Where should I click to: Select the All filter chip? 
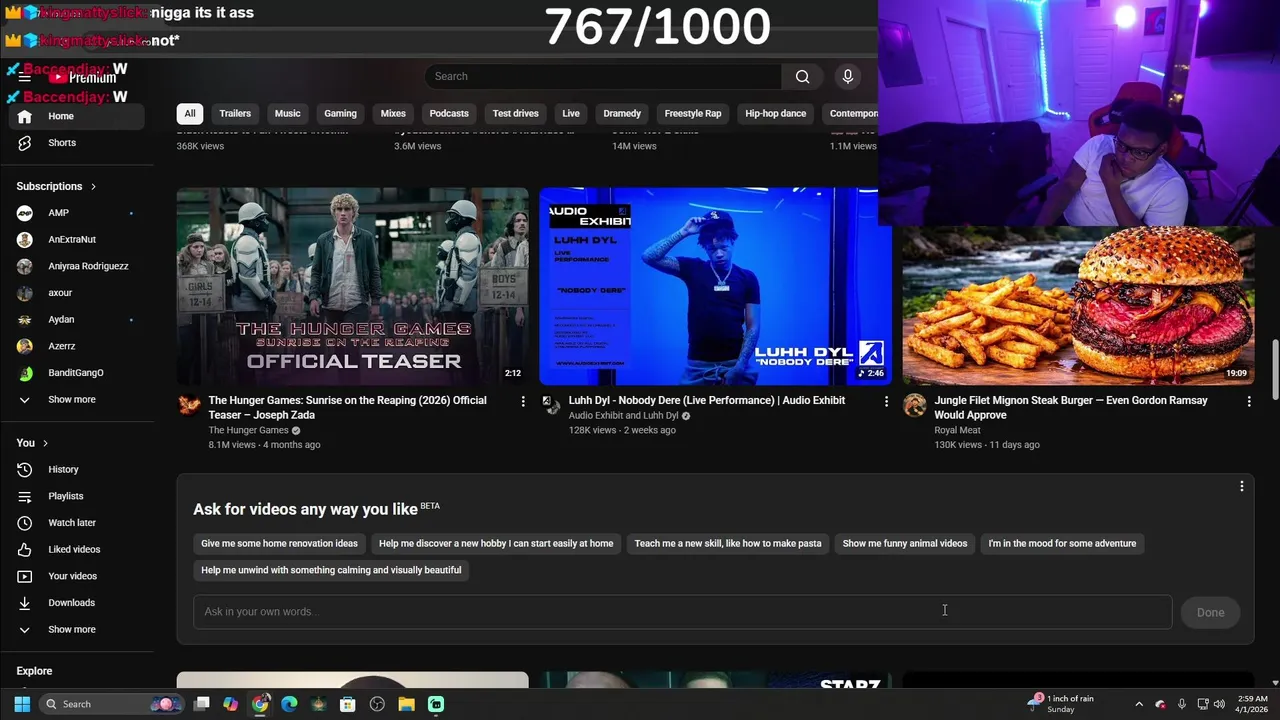189,114
